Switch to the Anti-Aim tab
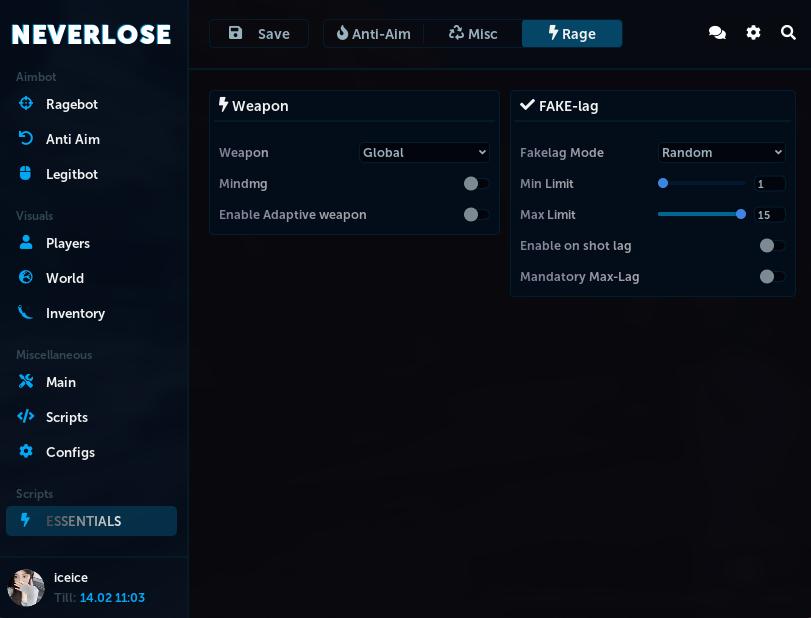The image size is (811, 618). pos(373,33)
